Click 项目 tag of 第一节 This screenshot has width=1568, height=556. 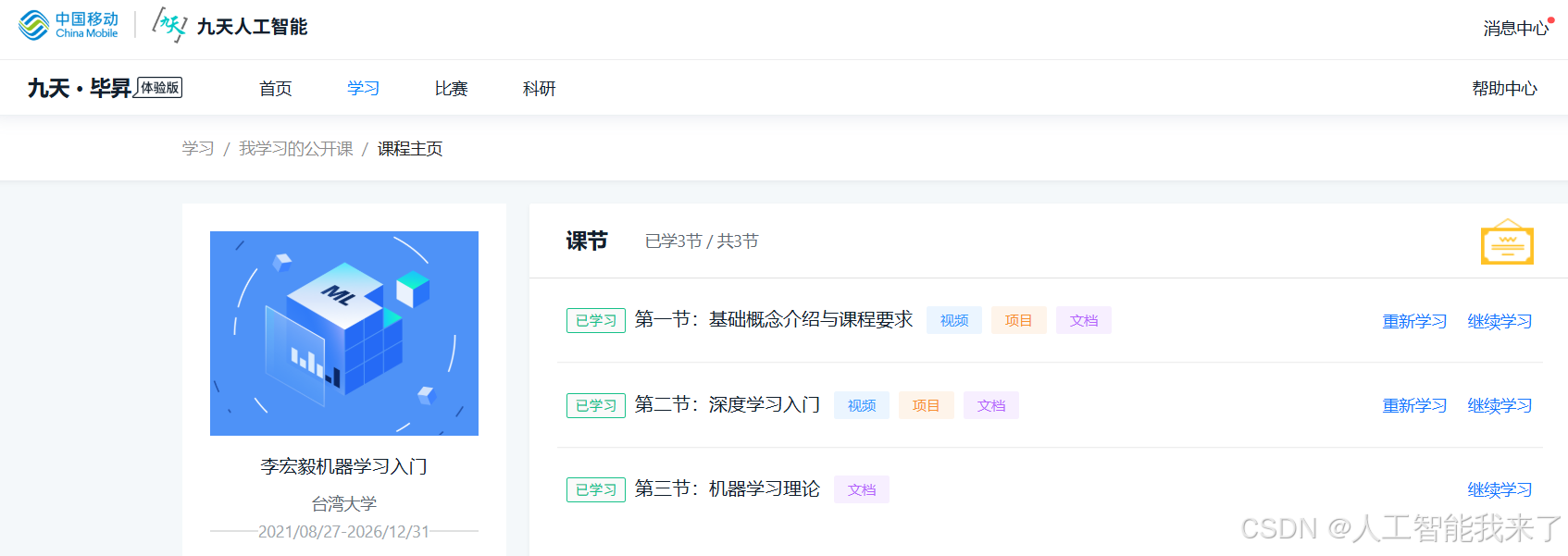(x=1019, y=320)
